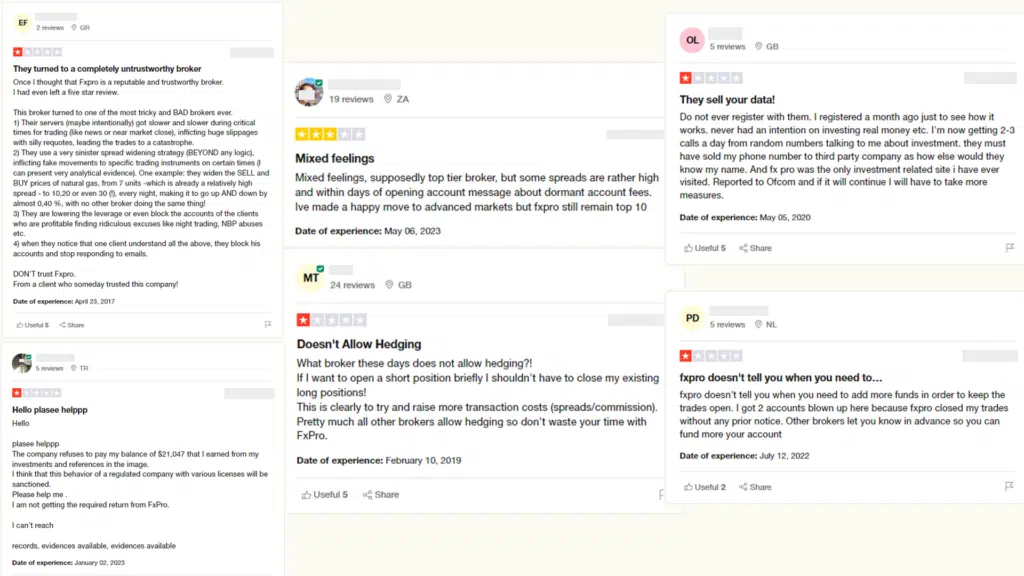
Task: Flag the PD review about adding funds
Action: coord(1009,486)
